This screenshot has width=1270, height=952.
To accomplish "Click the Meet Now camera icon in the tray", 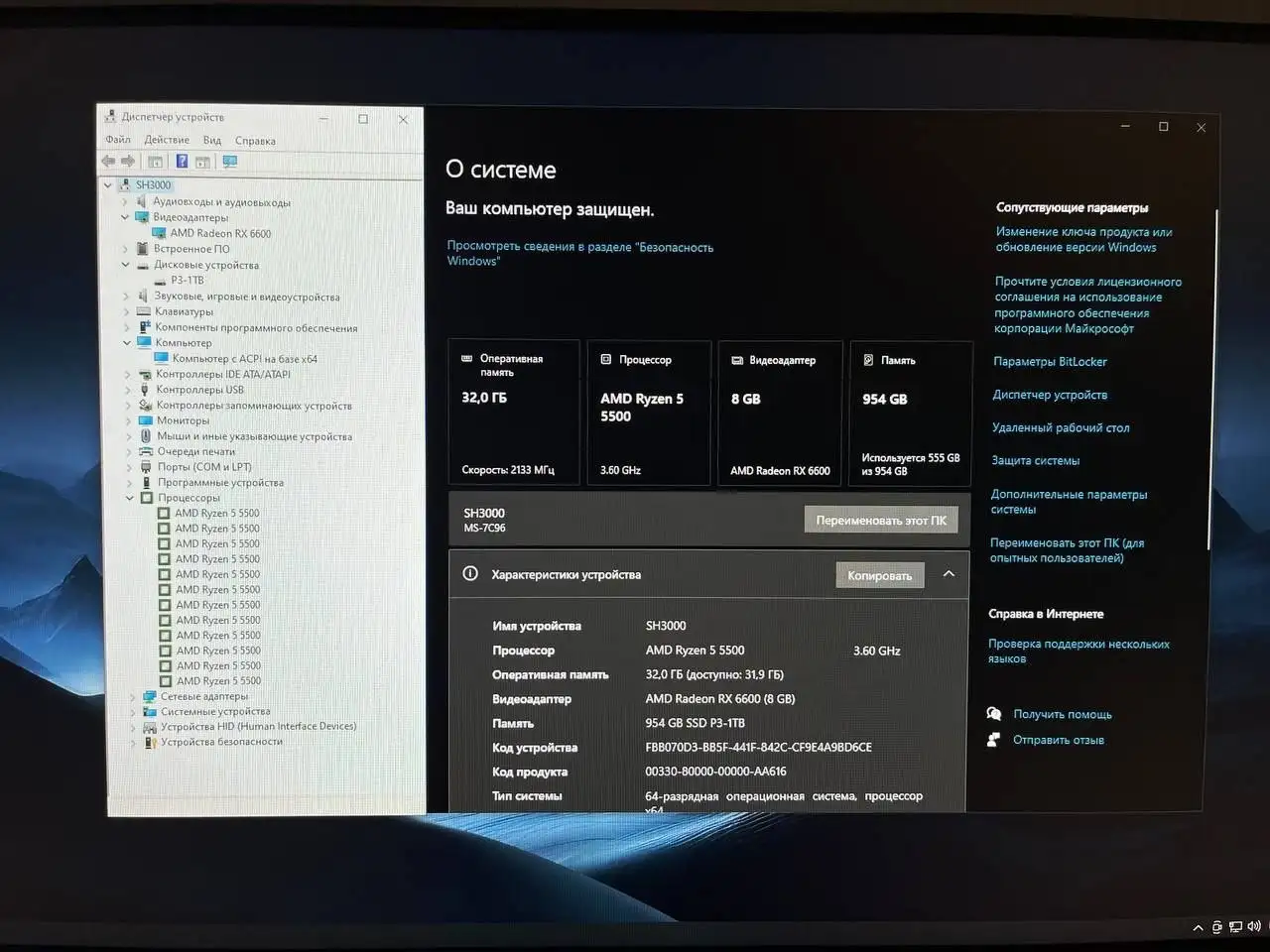I will [x=1217, y=928].
